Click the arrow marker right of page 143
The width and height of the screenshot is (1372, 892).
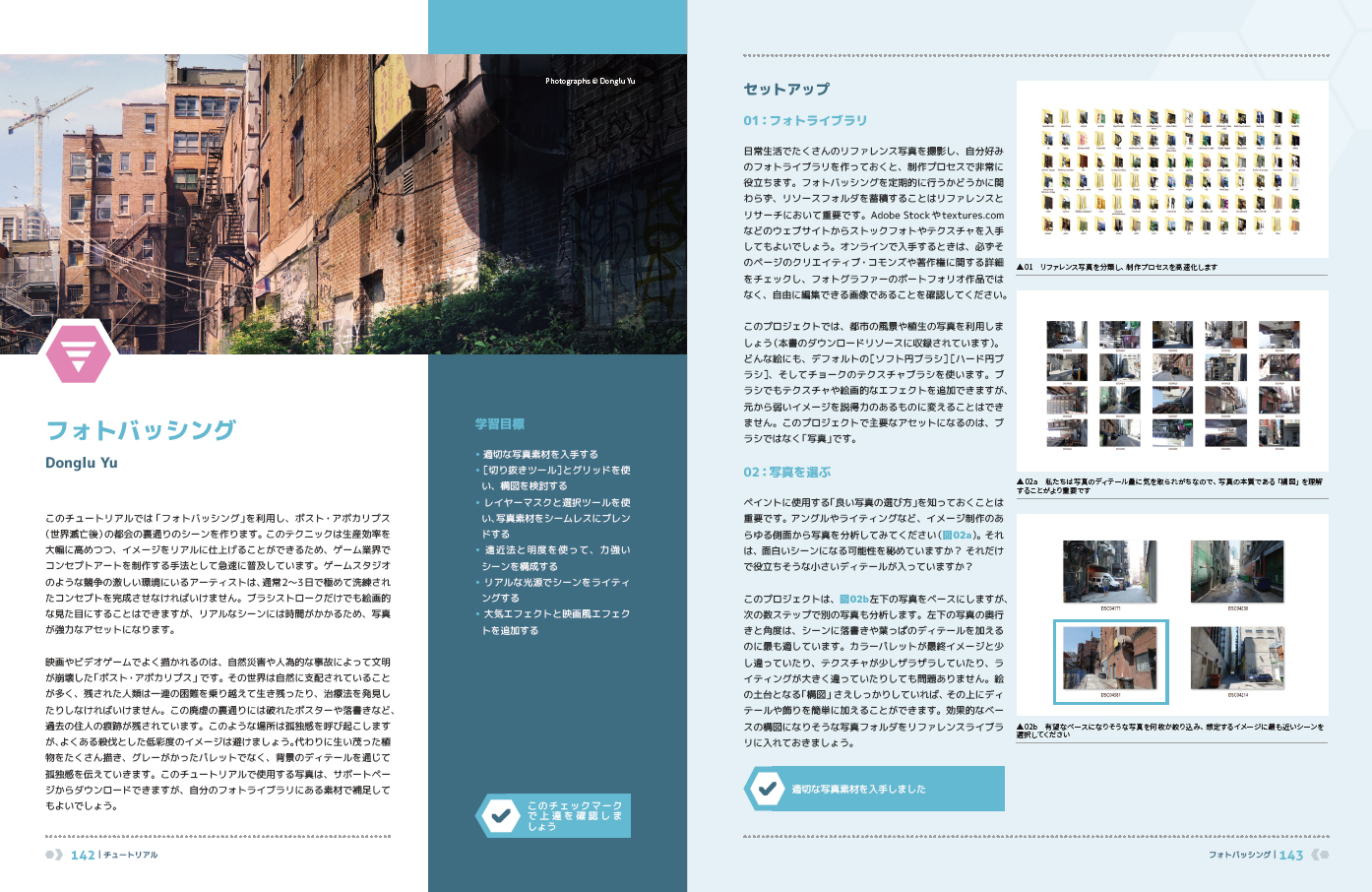tap(1319, 855)
